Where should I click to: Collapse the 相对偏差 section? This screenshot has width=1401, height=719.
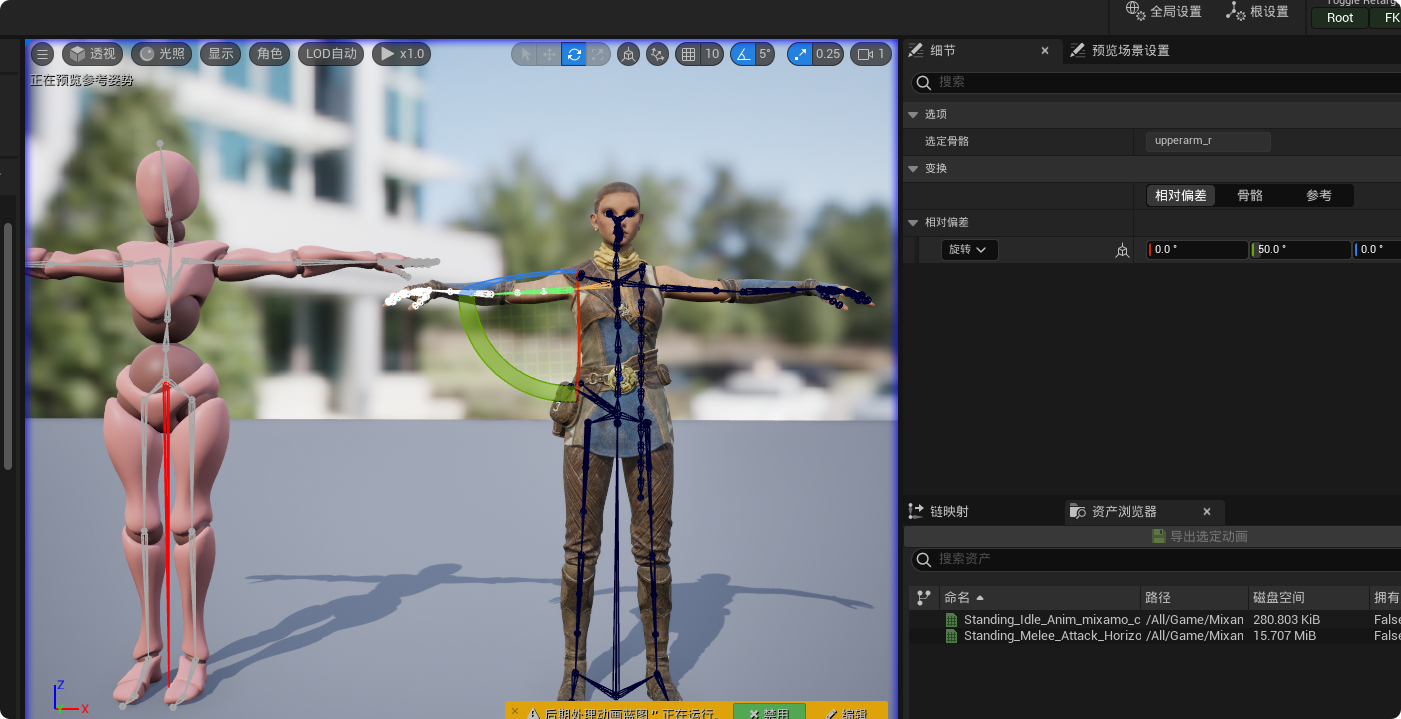click(x=913, y=223)
